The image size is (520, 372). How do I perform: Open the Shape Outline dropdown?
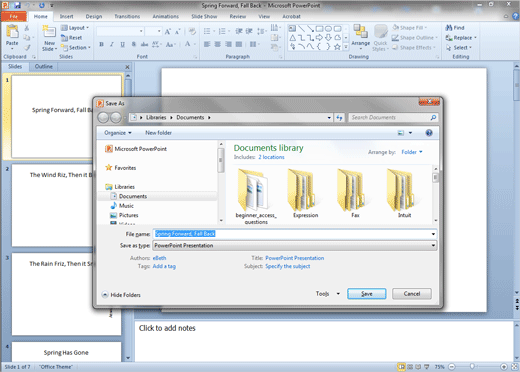[x=415, y=38]
